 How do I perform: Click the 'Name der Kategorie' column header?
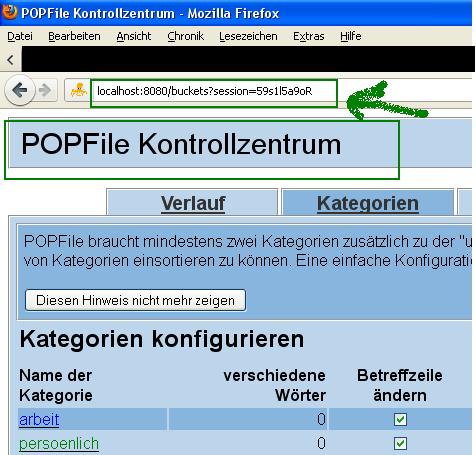click(x=56, y=385)
